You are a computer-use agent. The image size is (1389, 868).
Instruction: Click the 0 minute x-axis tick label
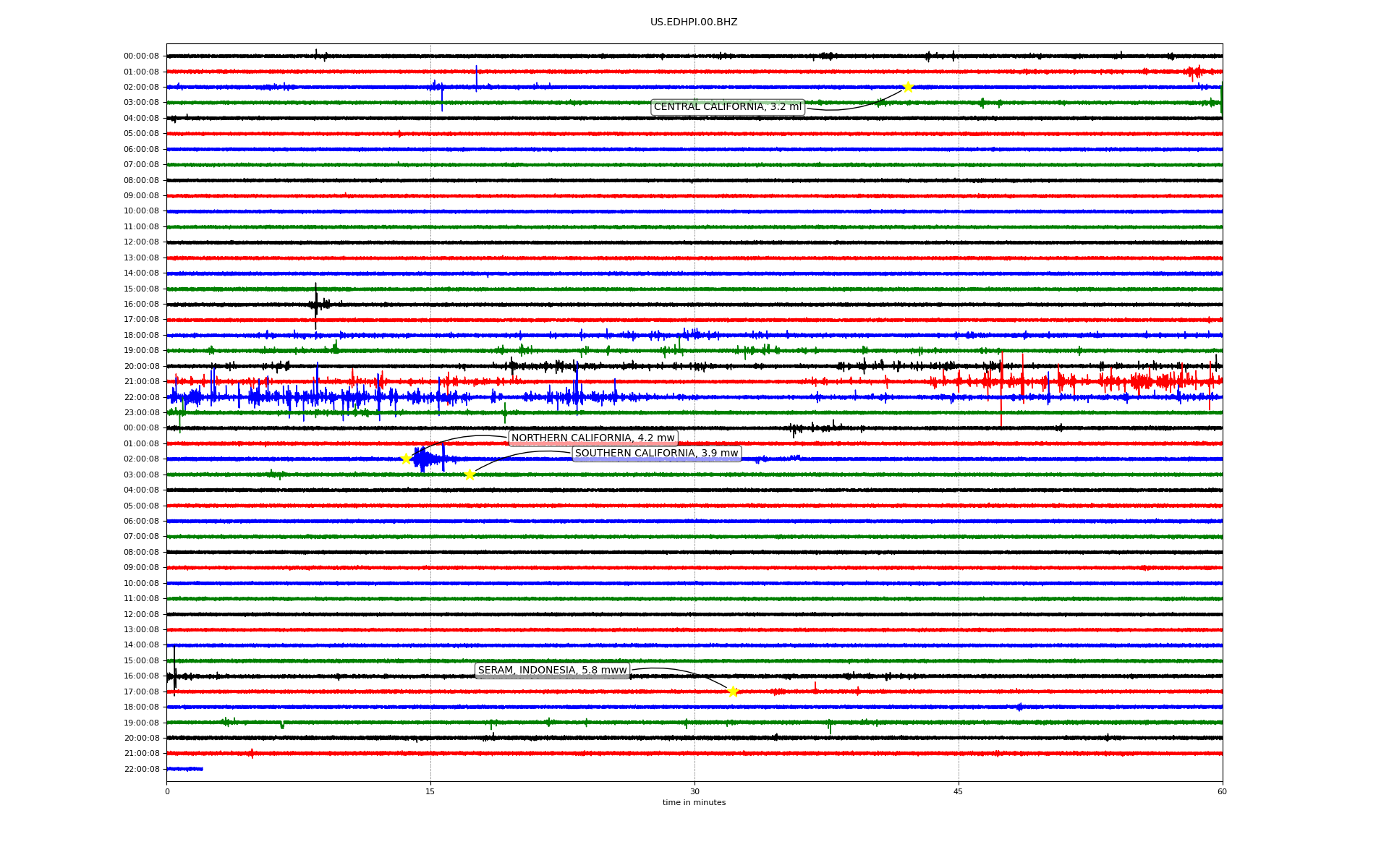point(167,791)
